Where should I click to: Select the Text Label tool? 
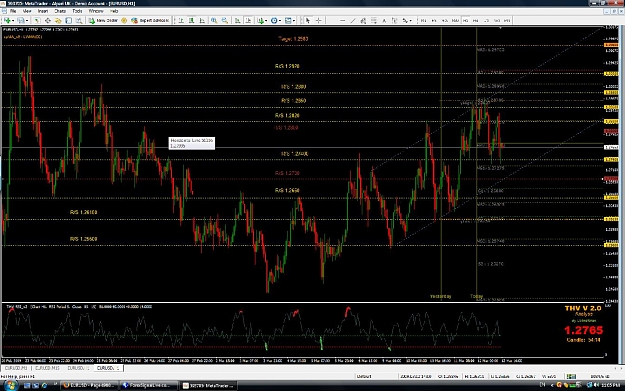click(x=394, y=20)
